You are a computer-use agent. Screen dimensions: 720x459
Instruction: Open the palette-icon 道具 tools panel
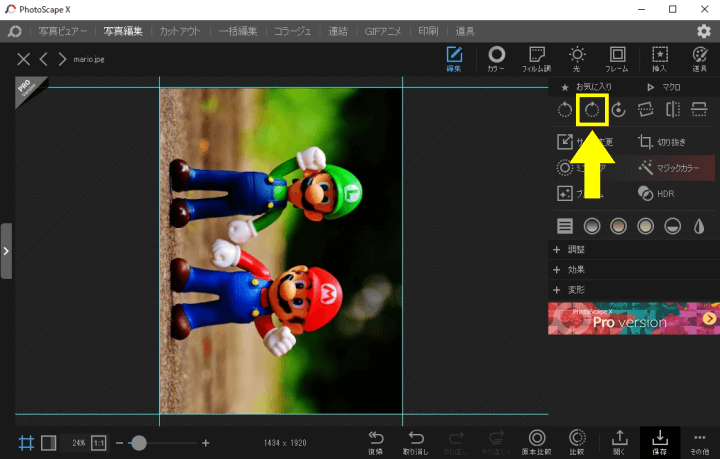pyautogui.click(x=699, y=60)
